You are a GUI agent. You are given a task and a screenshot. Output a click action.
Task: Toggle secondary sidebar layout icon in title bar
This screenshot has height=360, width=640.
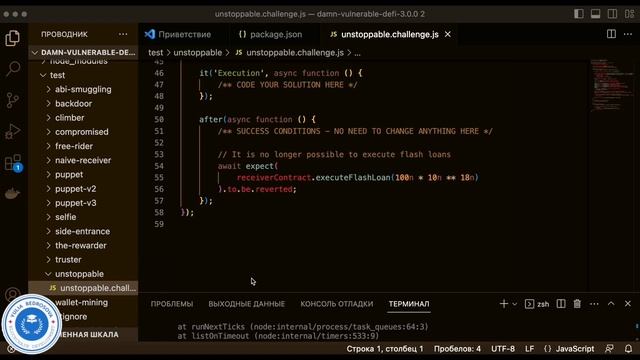pos(612,14)
